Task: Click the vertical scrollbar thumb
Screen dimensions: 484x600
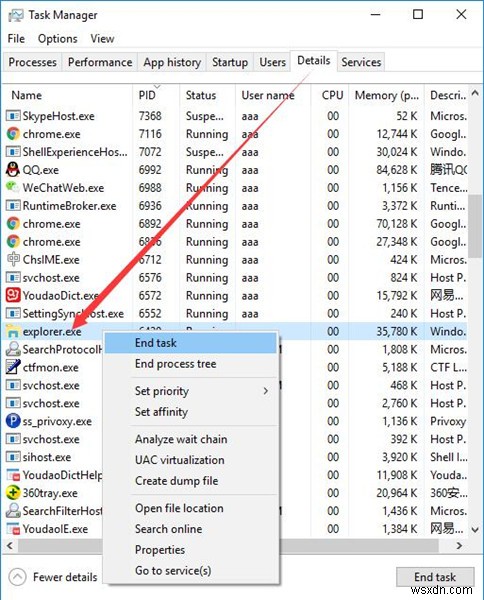Action: [x=475, y=226]
